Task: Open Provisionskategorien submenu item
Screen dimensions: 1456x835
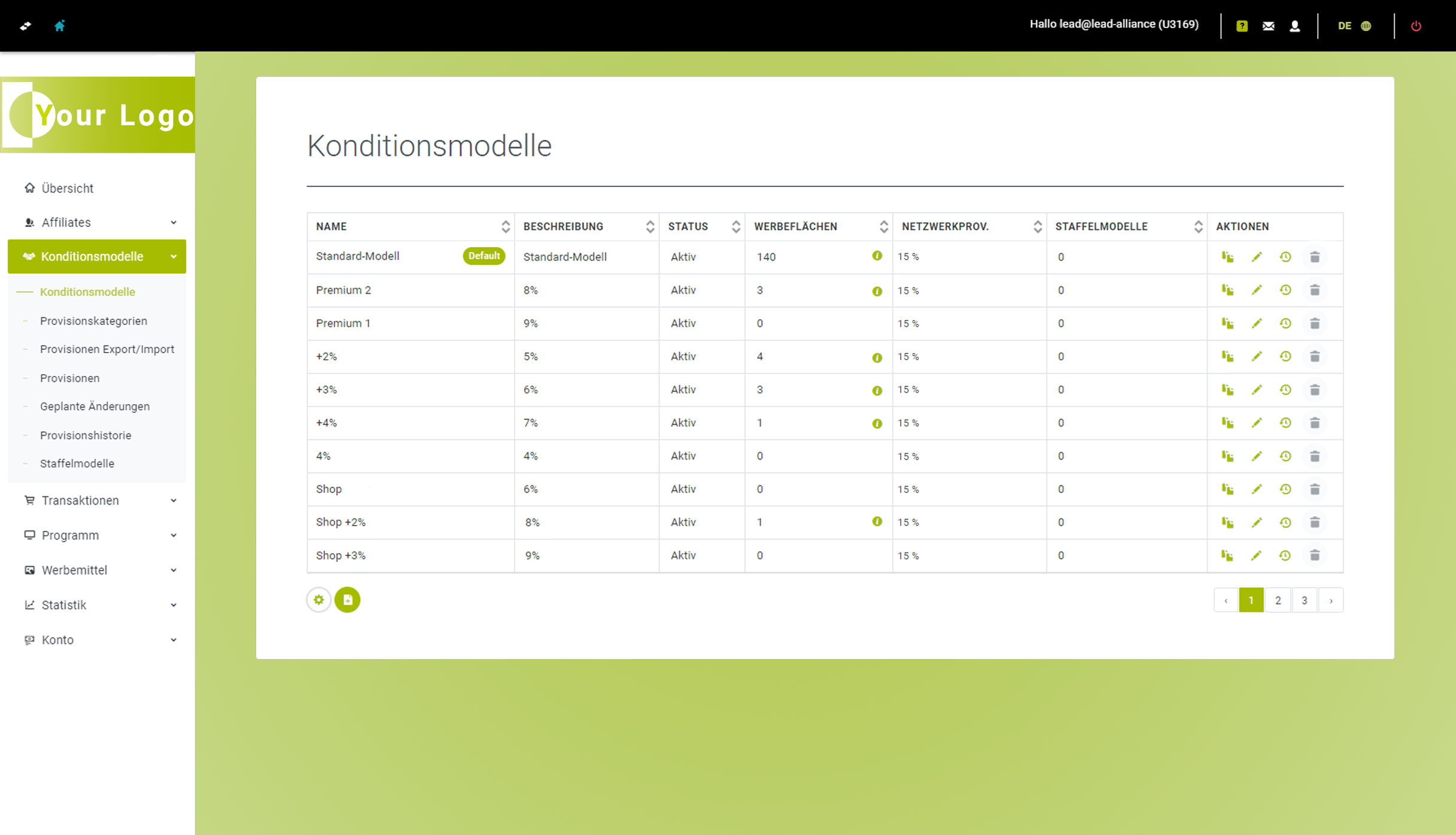Action: click(93, 321)
